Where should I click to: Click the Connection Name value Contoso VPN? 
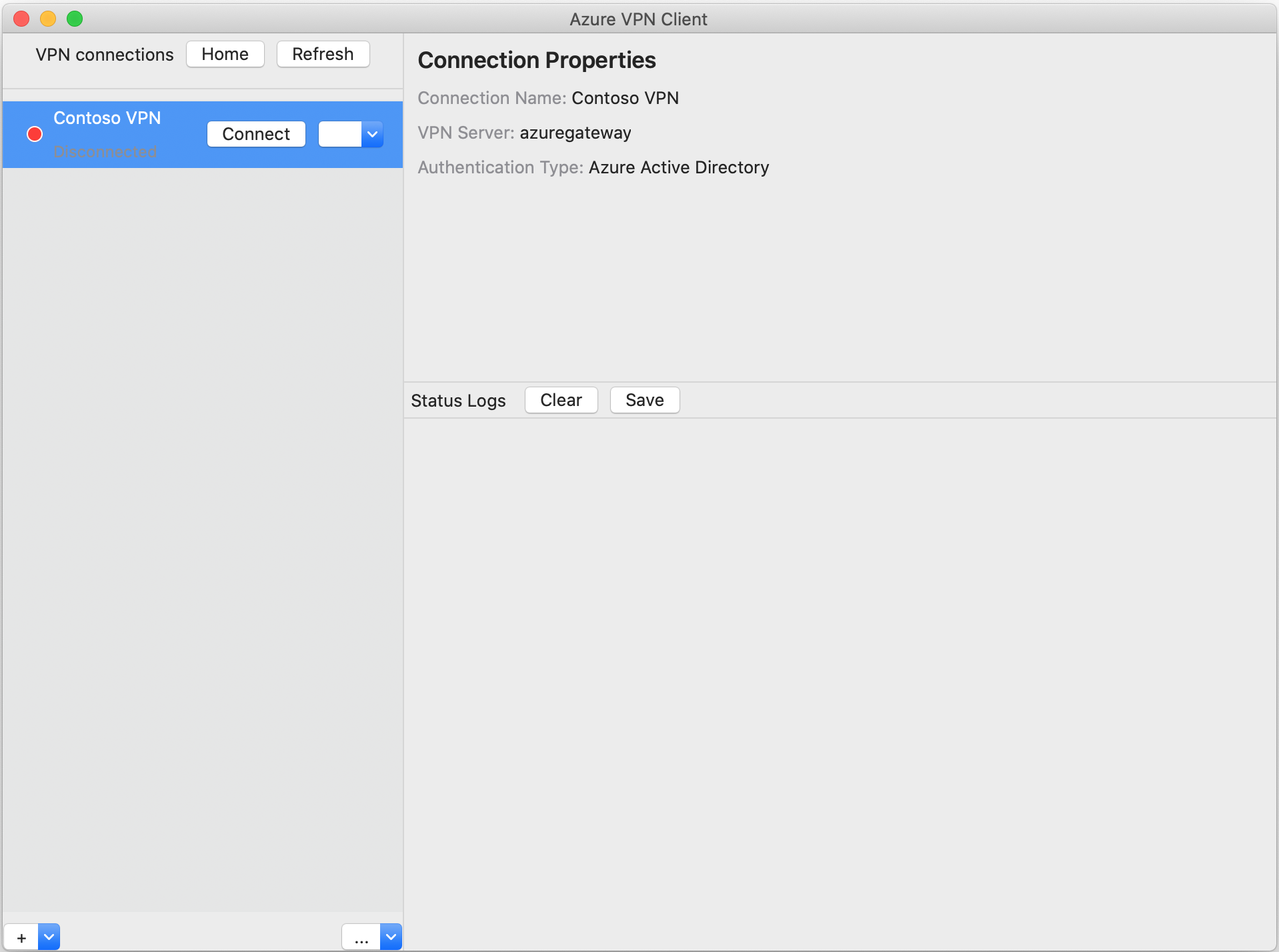(x=625, y=98)
